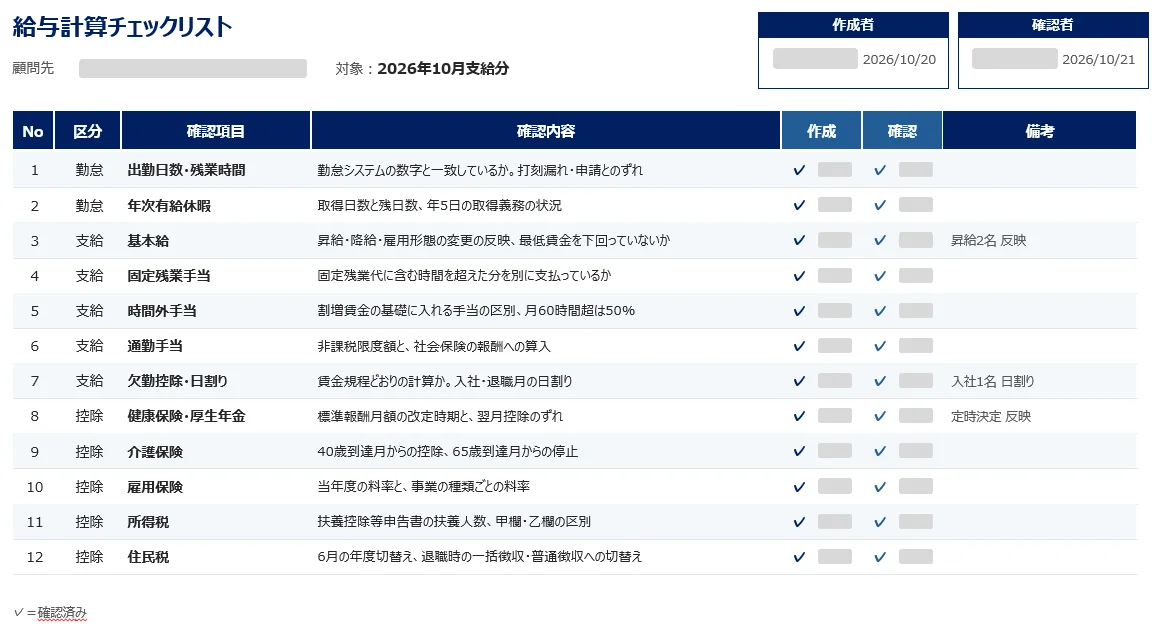Viewport: 1158px width, 634px height.
Task: Click the redacted 顧問先 name field
Action: (x=193, y=68)
